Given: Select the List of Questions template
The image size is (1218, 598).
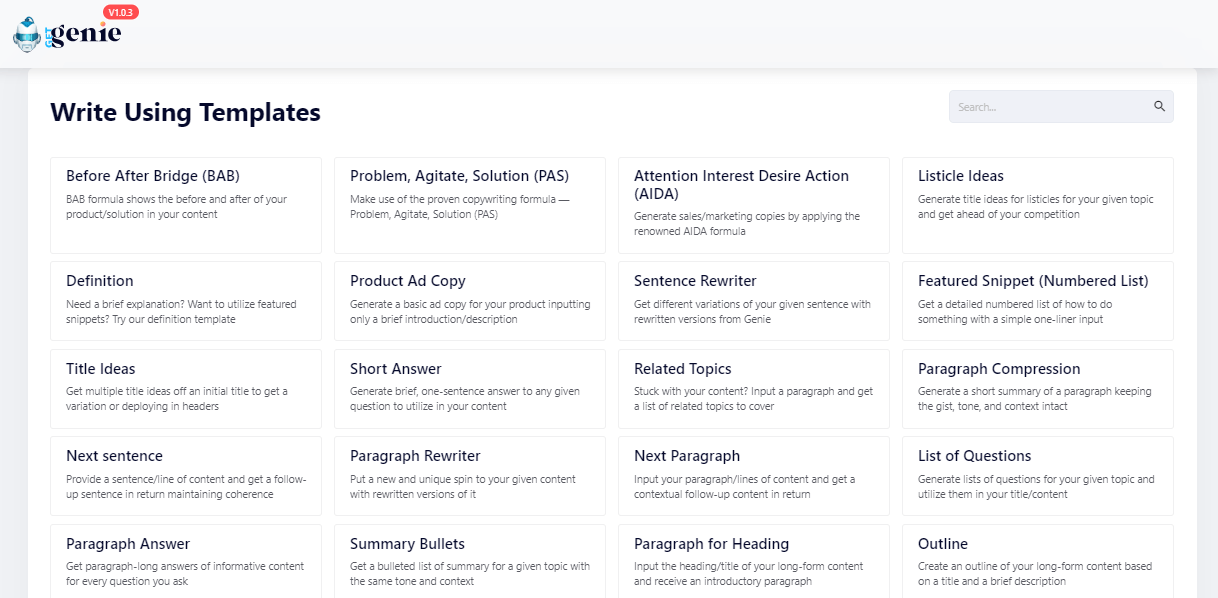Looking at the screenshot, I should pyautogui.click(x=1038, y=476).
